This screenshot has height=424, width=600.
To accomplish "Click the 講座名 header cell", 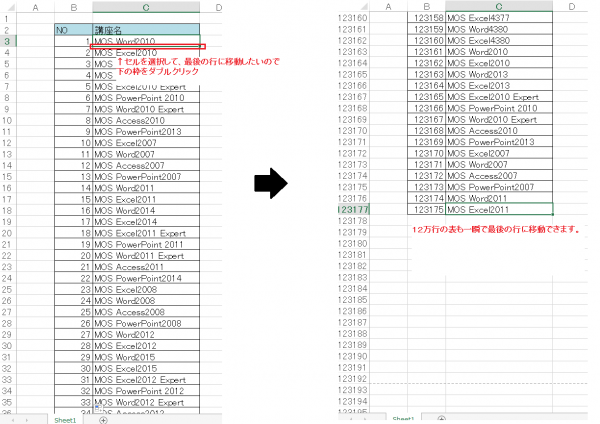I will [146, 30].
